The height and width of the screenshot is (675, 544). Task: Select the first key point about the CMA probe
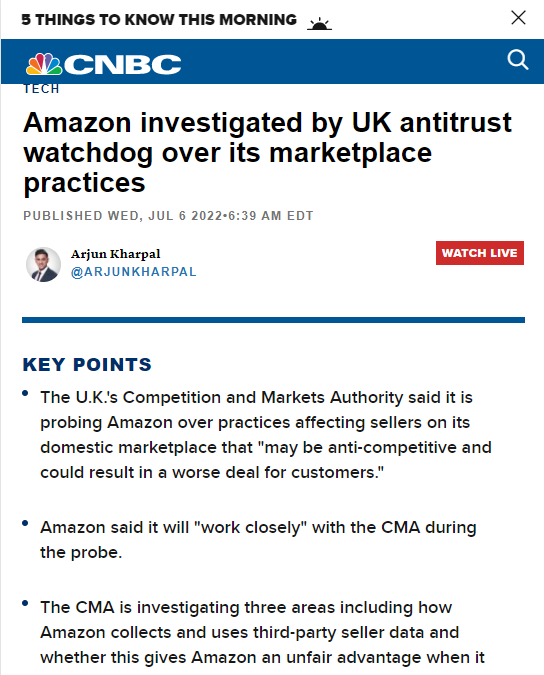266,435
